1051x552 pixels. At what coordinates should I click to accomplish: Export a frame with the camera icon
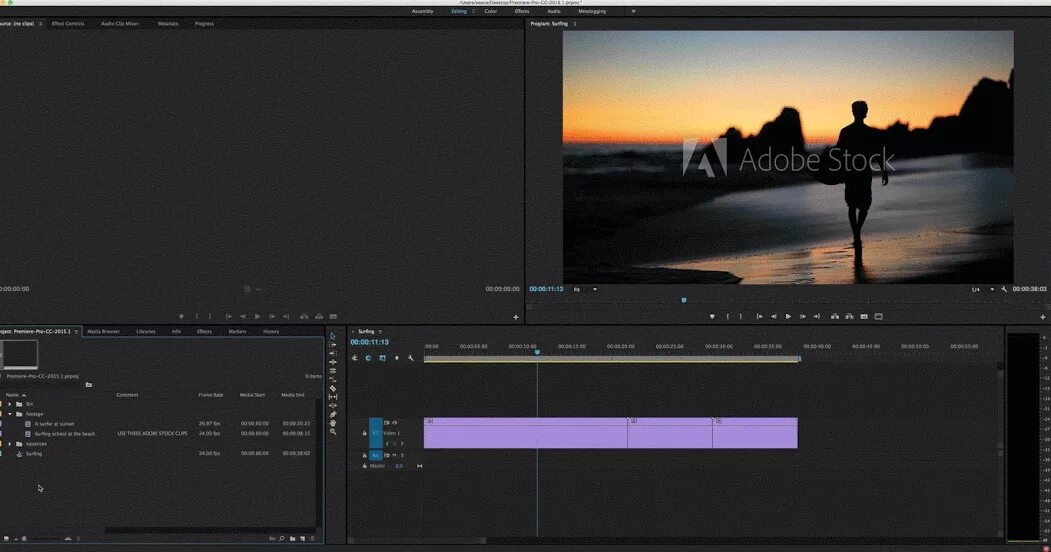[864, 316]
